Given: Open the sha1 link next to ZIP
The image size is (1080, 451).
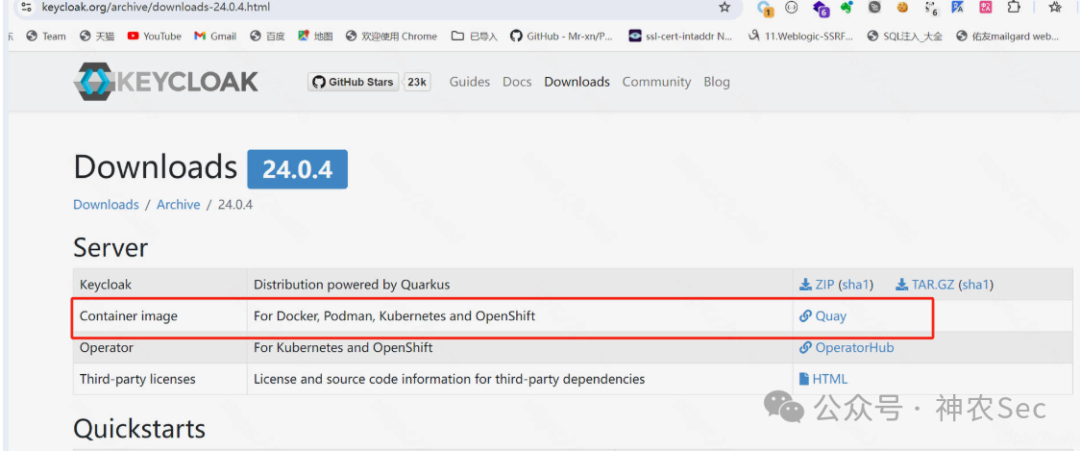Looking at the screenshot, I should click(x=856, y=284).
